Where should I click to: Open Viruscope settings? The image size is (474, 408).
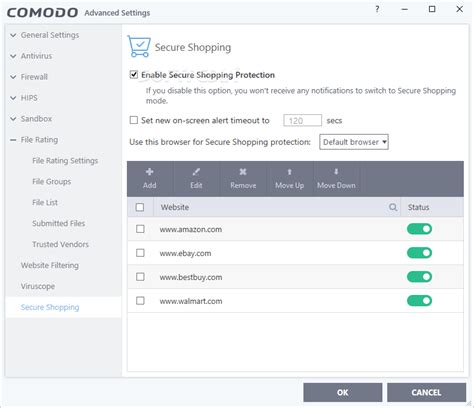38,286
